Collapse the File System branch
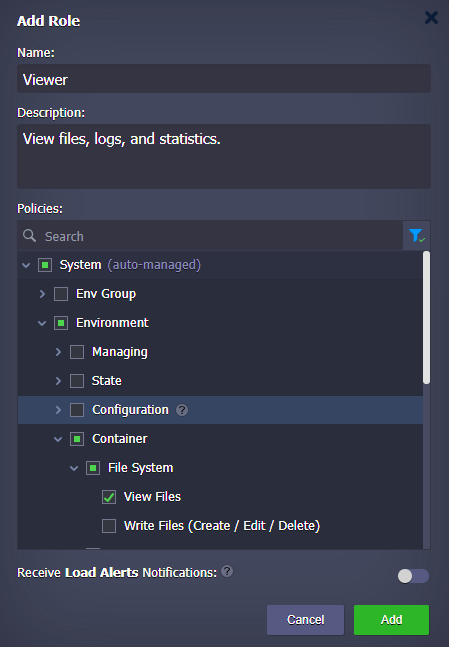 74,468
